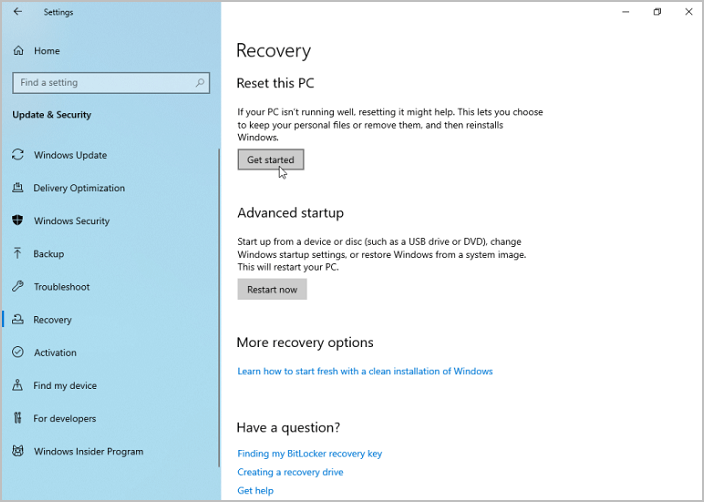
Task: Open Finding my BitLocker recovery key link
Action: pyautogui.click(x=309, y=454)
